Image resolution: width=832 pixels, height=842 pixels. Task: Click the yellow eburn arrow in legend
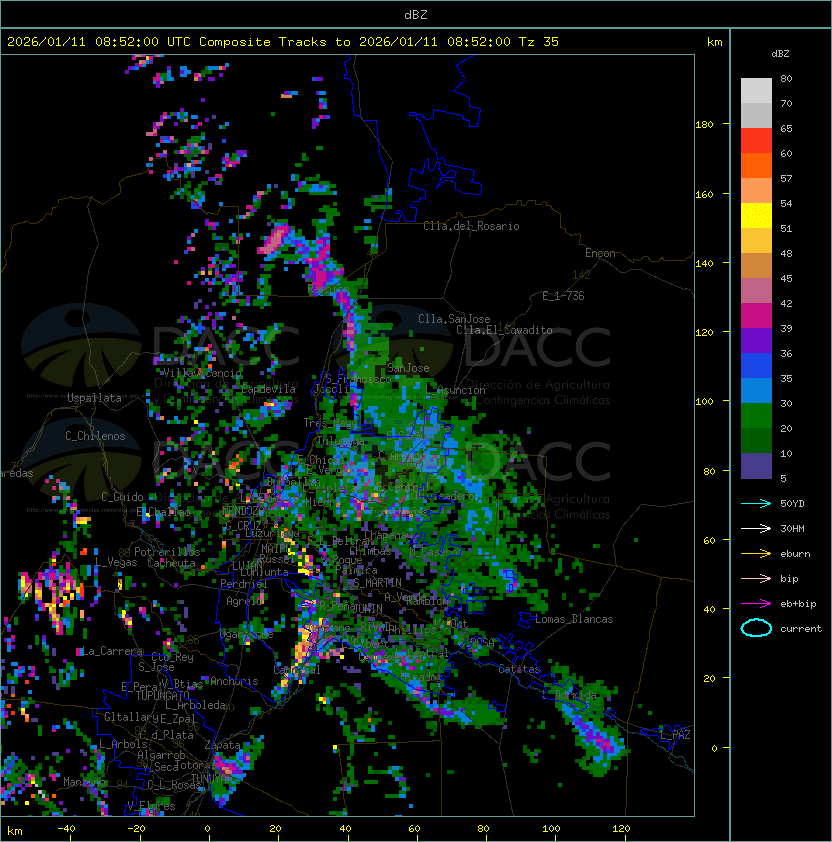click(756, 554)
